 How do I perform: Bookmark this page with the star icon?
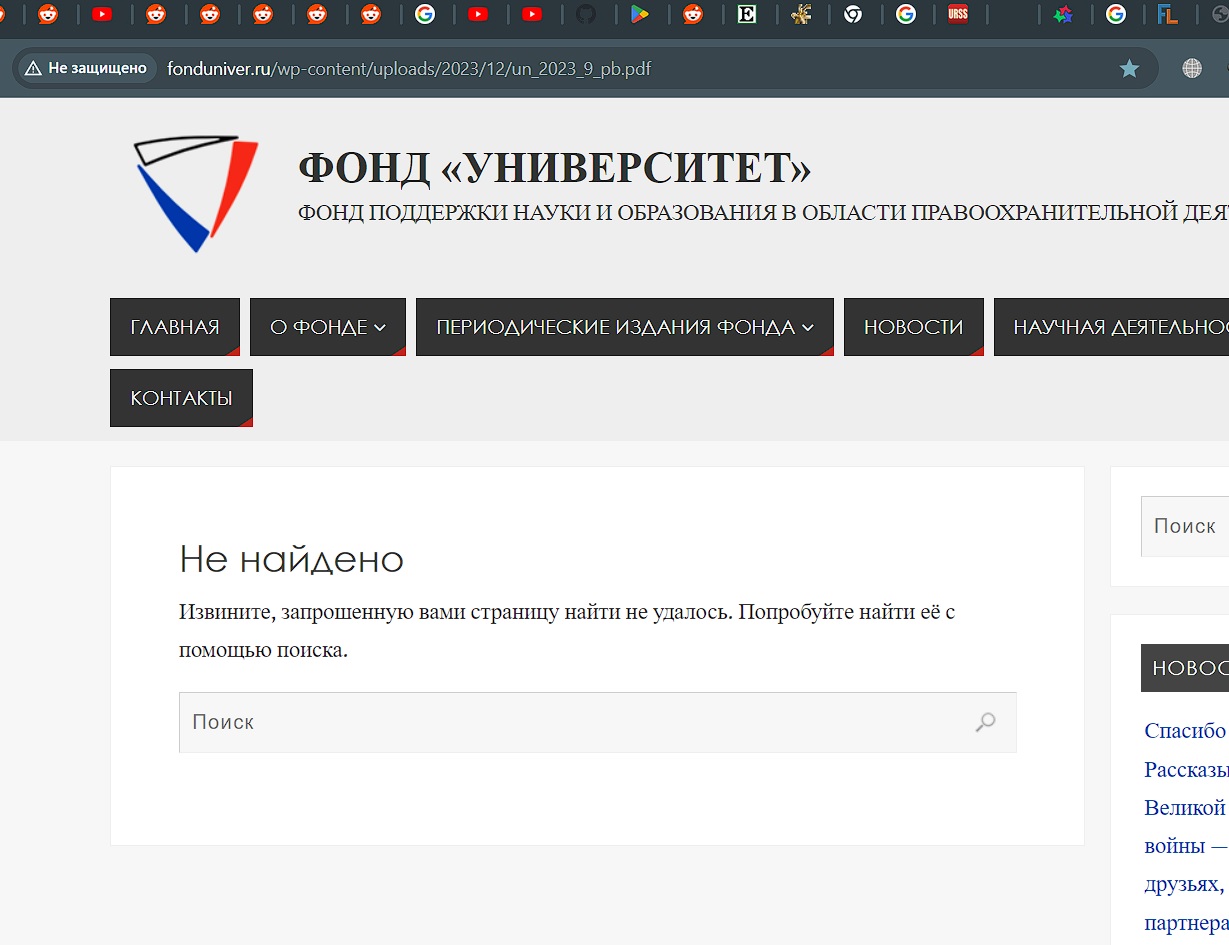[x=1129, y=68]
